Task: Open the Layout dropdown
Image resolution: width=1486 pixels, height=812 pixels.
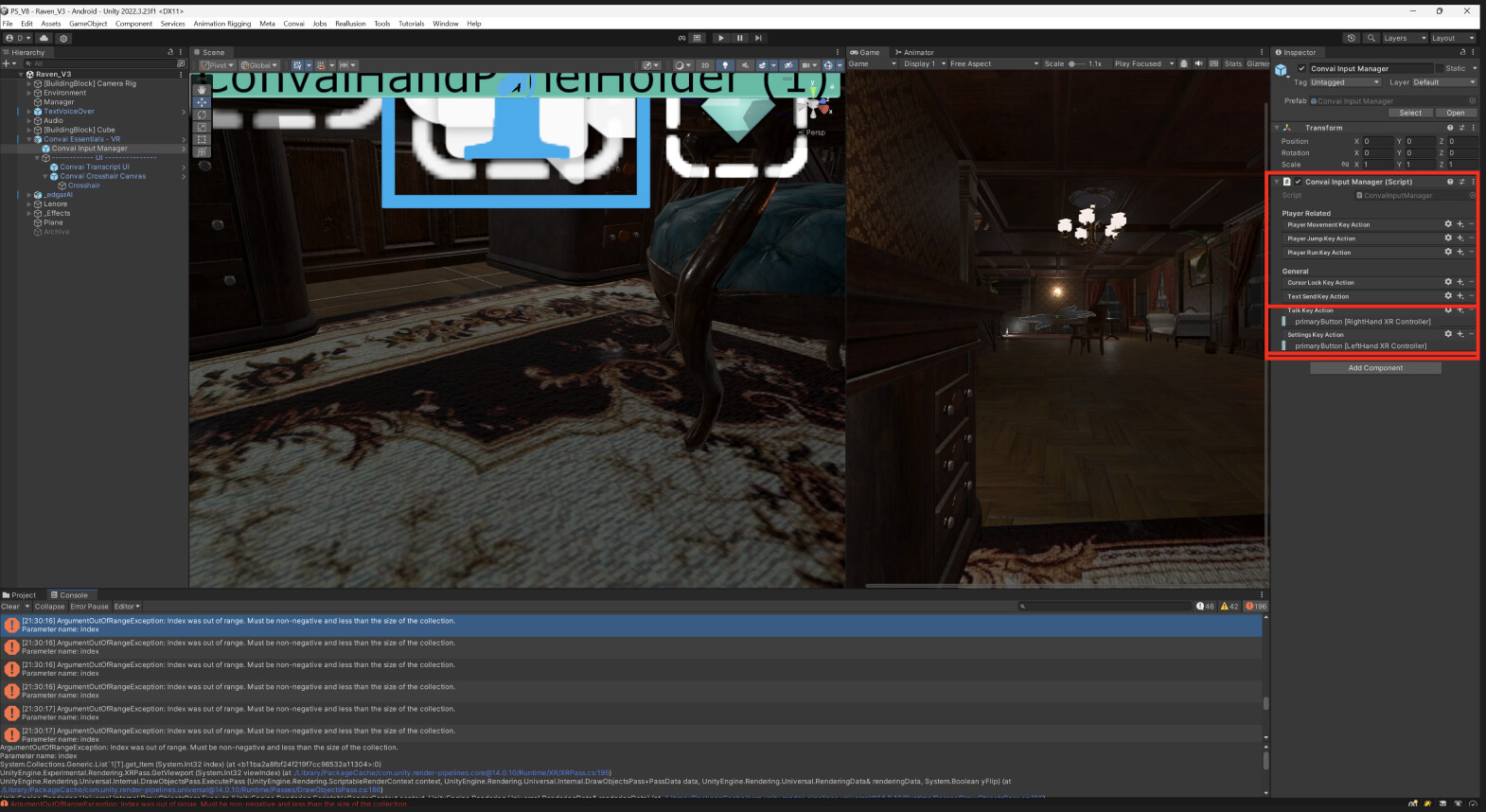Action: pos(1453,38)
